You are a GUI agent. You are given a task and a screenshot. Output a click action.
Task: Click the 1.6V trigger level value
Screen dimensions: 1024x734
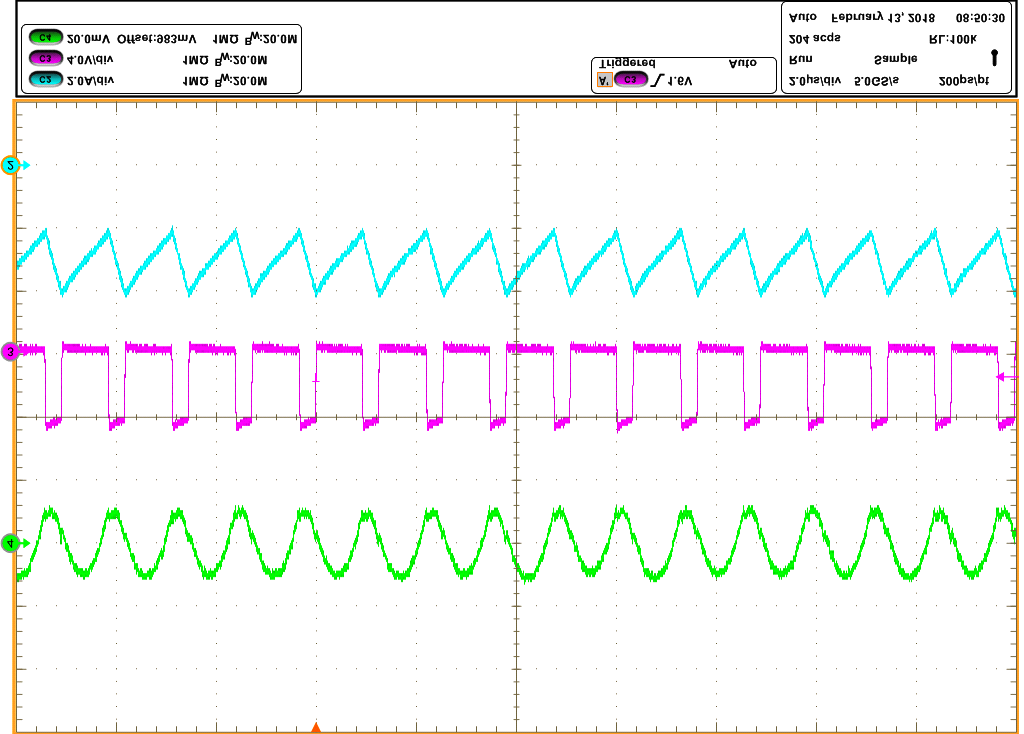click(681, 80)
